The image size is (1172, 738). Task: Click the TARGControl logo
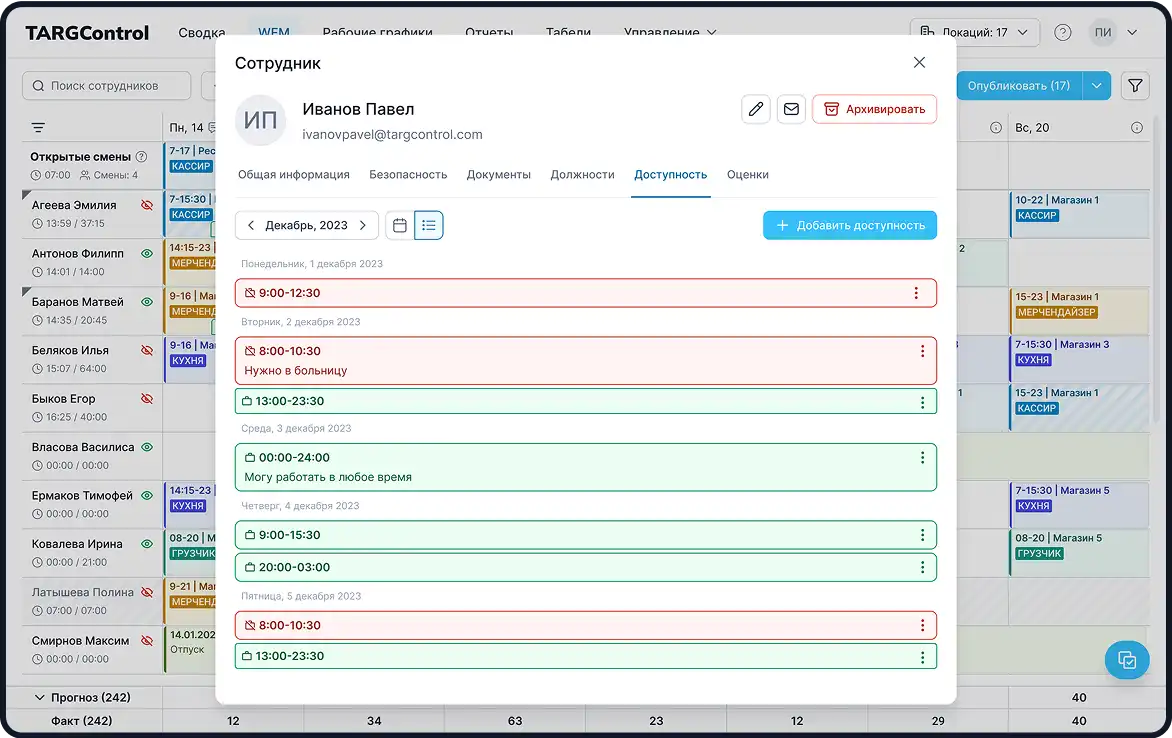87,33
